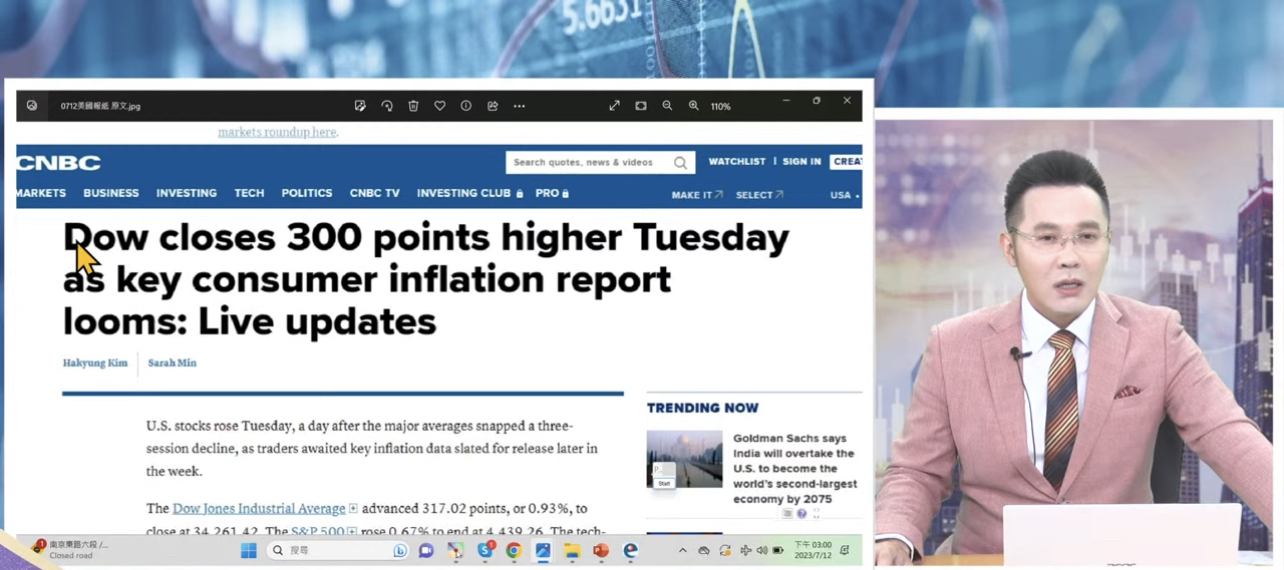The image size is (1284, 570).
Task: Open Microsoft Edge from the taskbar
Action: [631, 550]
